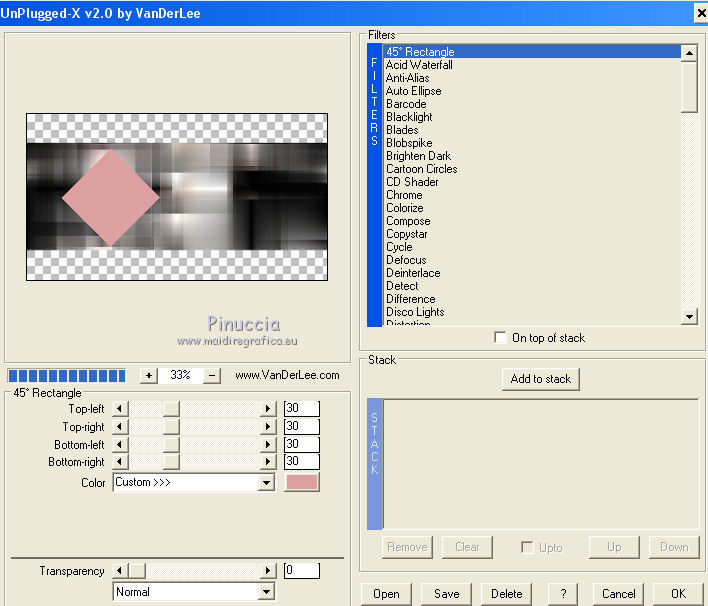708x606 pixels.
Task: Cancel the UnPlugged-X dialog
Action: [x=618, y=594]
